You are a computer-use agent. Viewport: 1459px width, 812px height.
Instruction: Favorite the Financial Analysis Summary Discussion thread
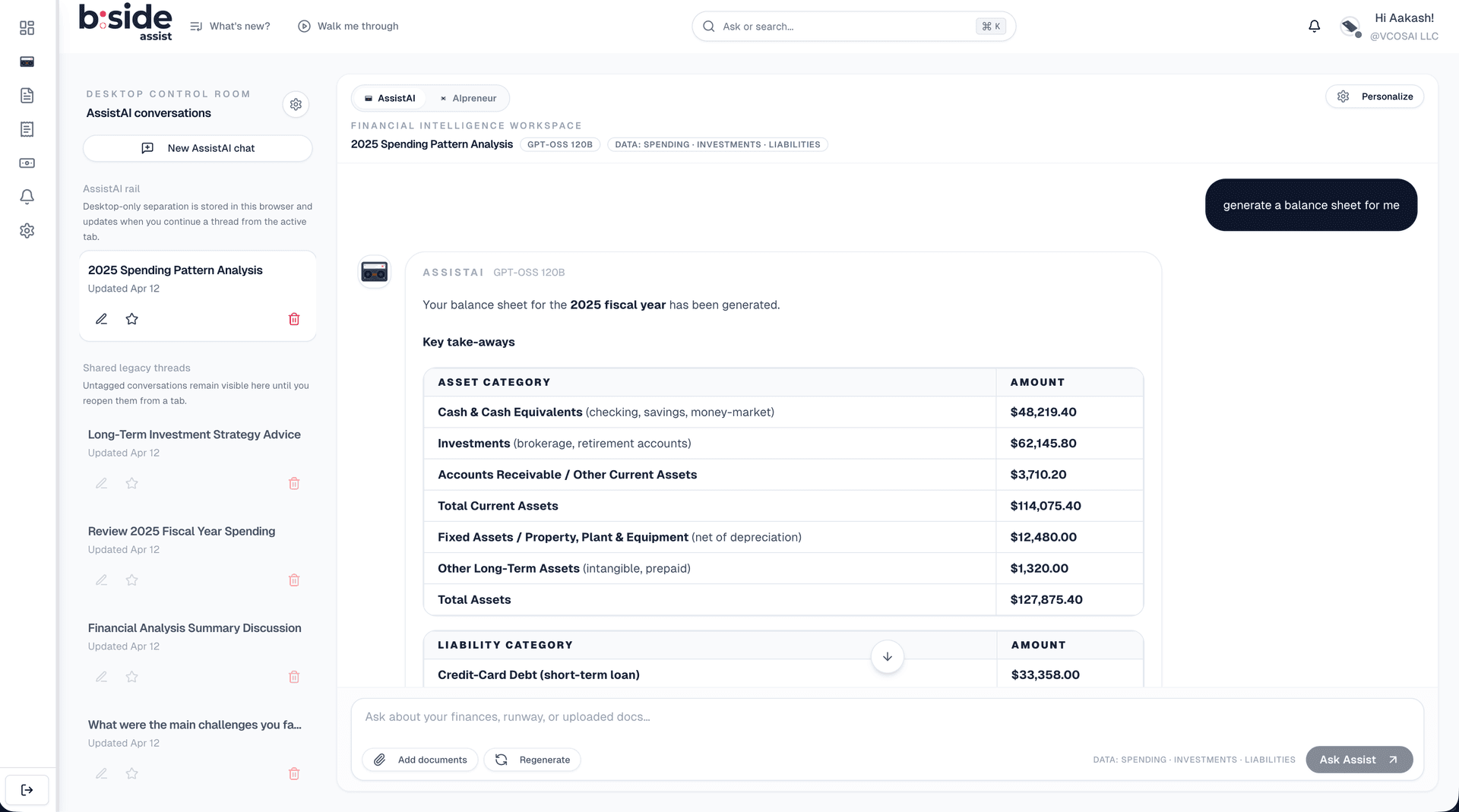pos(132,677)
